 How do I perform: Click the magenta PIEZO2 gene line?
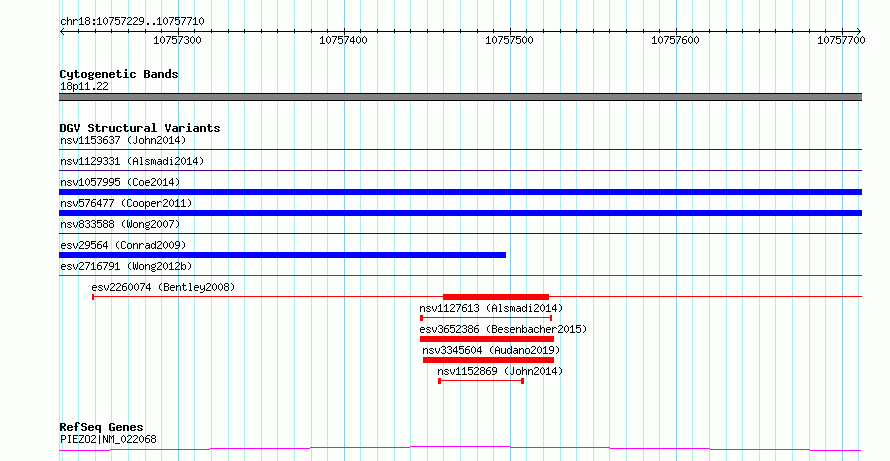coord(460,449)
